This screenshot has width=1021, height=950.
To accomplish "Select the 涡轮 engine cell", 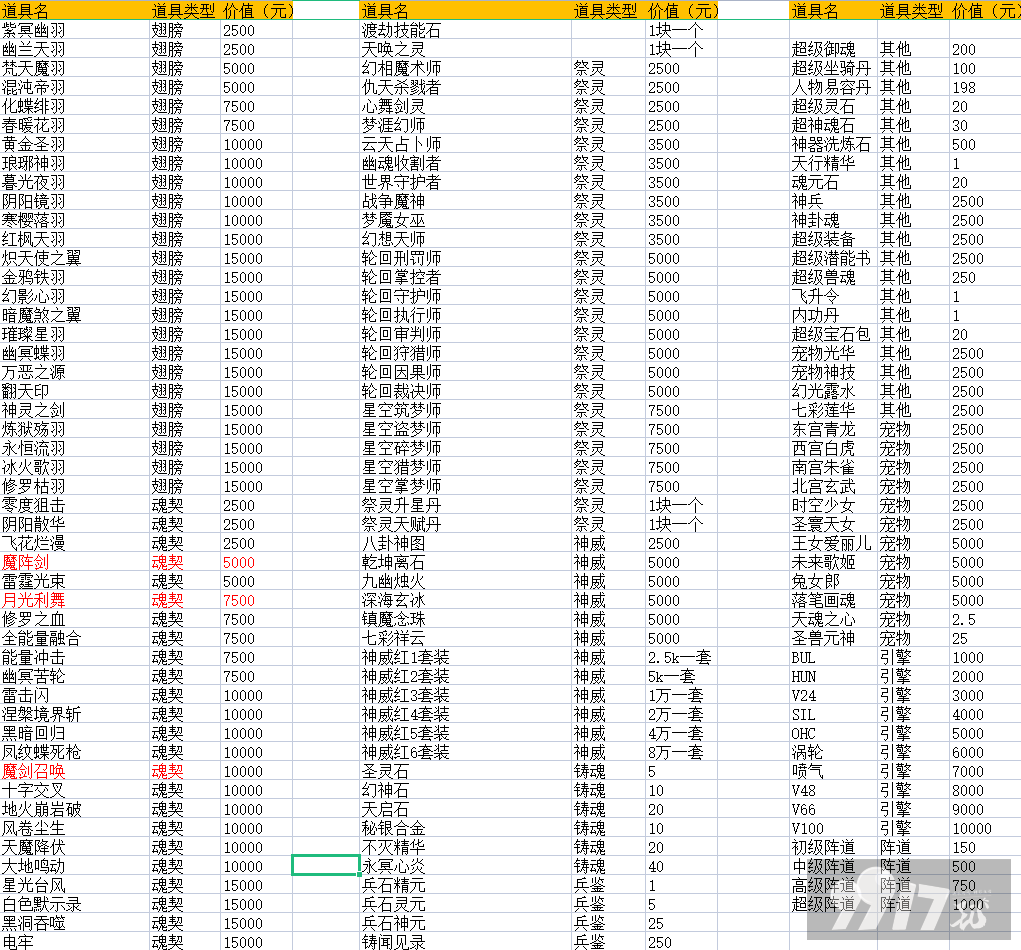I will point(807,753).
